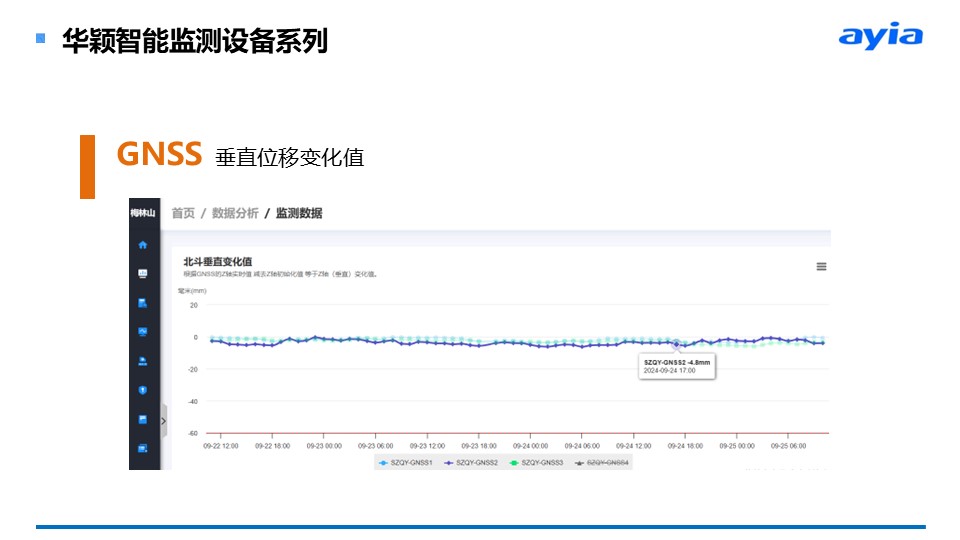Image resolution: width=960 pixels, height=540 pixels.
Task: Click the bottom-most sidebar icon
Action: coord(142,448)
